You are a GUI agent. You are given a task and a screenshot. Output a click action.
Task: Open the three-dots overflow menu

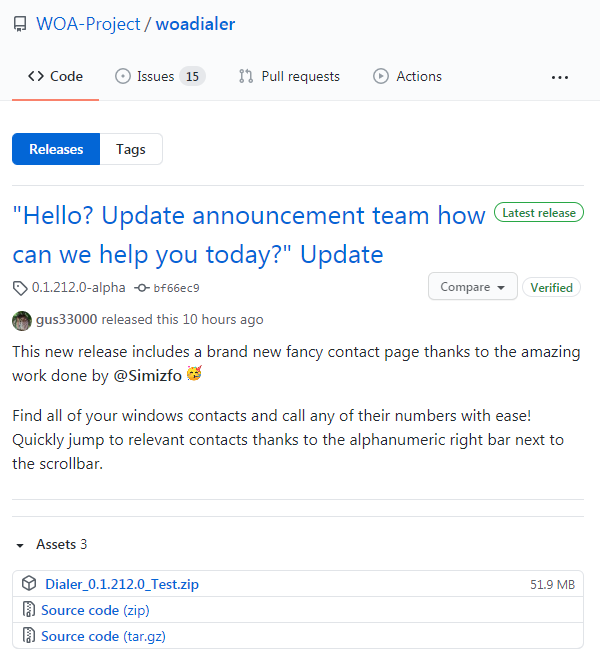(560, 77)
